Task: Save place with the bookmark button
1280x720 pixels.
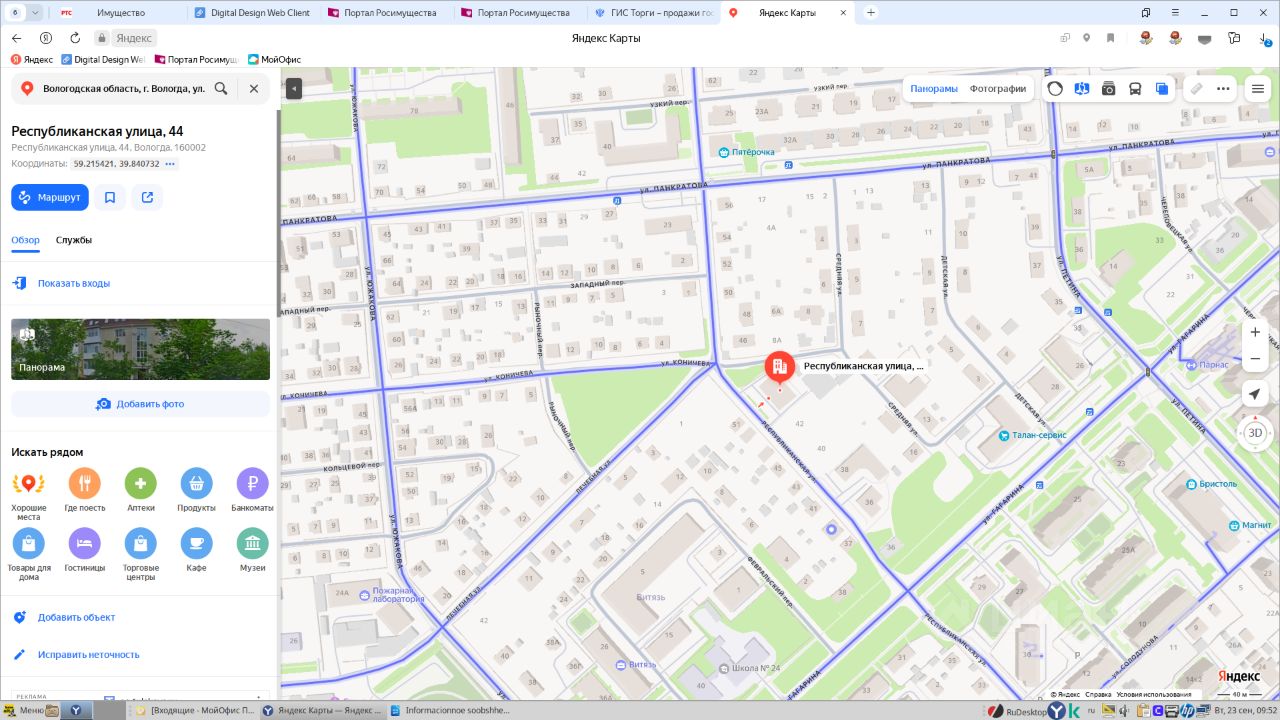Action: pyautogui.click(x=110, y=197)
